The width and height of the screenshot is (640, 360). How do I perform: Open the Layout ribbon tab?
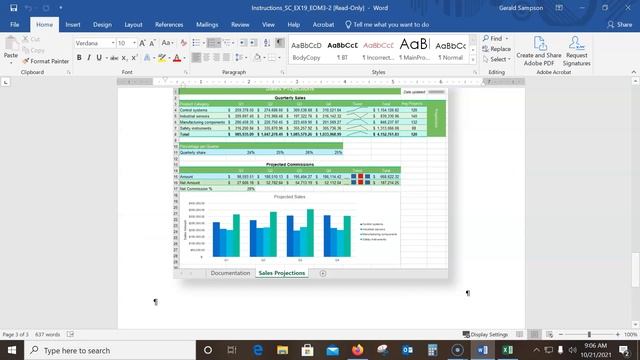point(133,24)
